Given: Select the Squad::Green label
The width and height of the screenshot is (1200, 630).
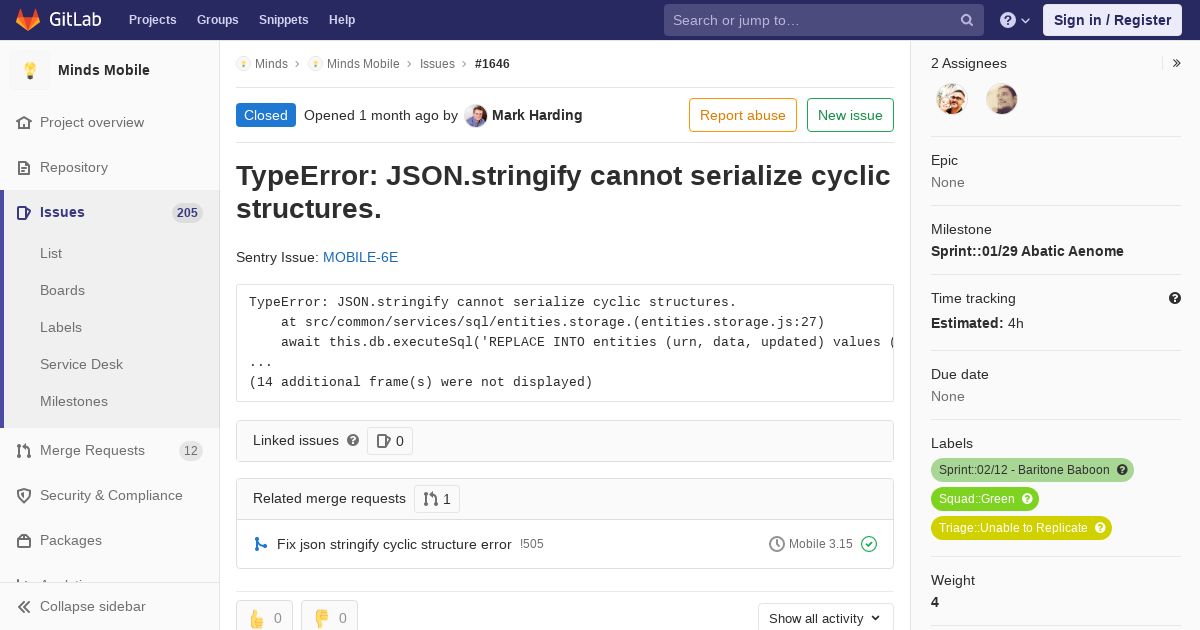Looking at the screenshot, I should click(985, 499).
